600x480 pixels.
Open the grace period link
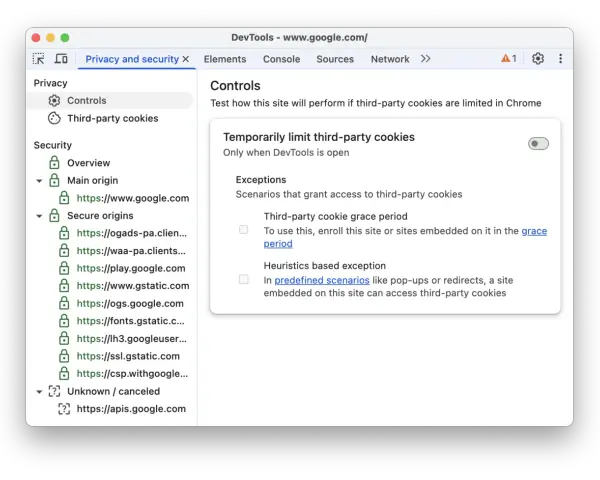click(x=534, y=231)
